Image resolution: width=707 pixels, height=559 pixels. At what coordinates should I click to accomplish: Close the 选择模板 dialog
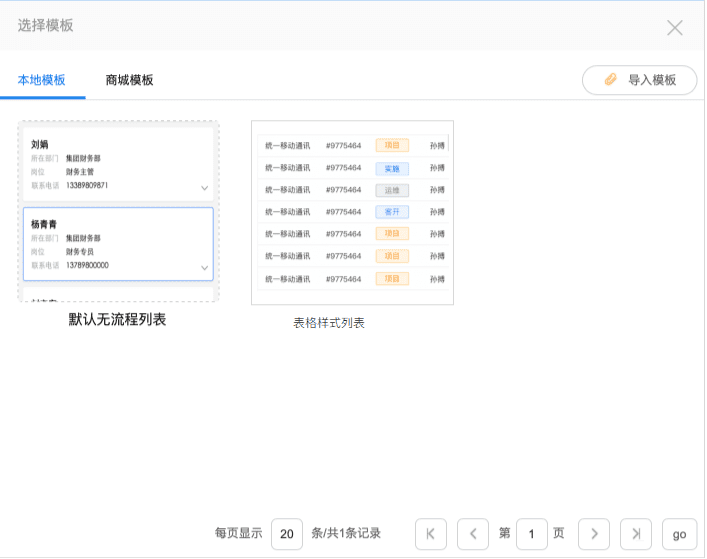click(x=675, y=28)
